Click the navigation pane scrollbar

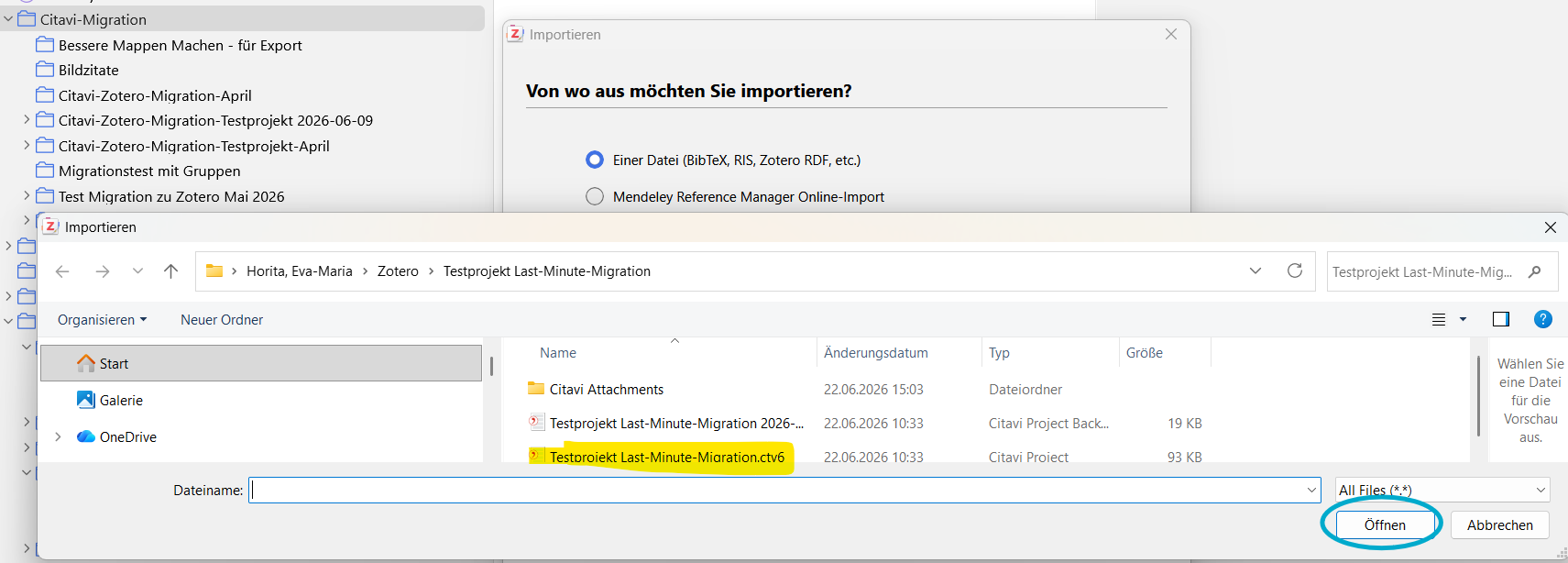tap(491, 366)
